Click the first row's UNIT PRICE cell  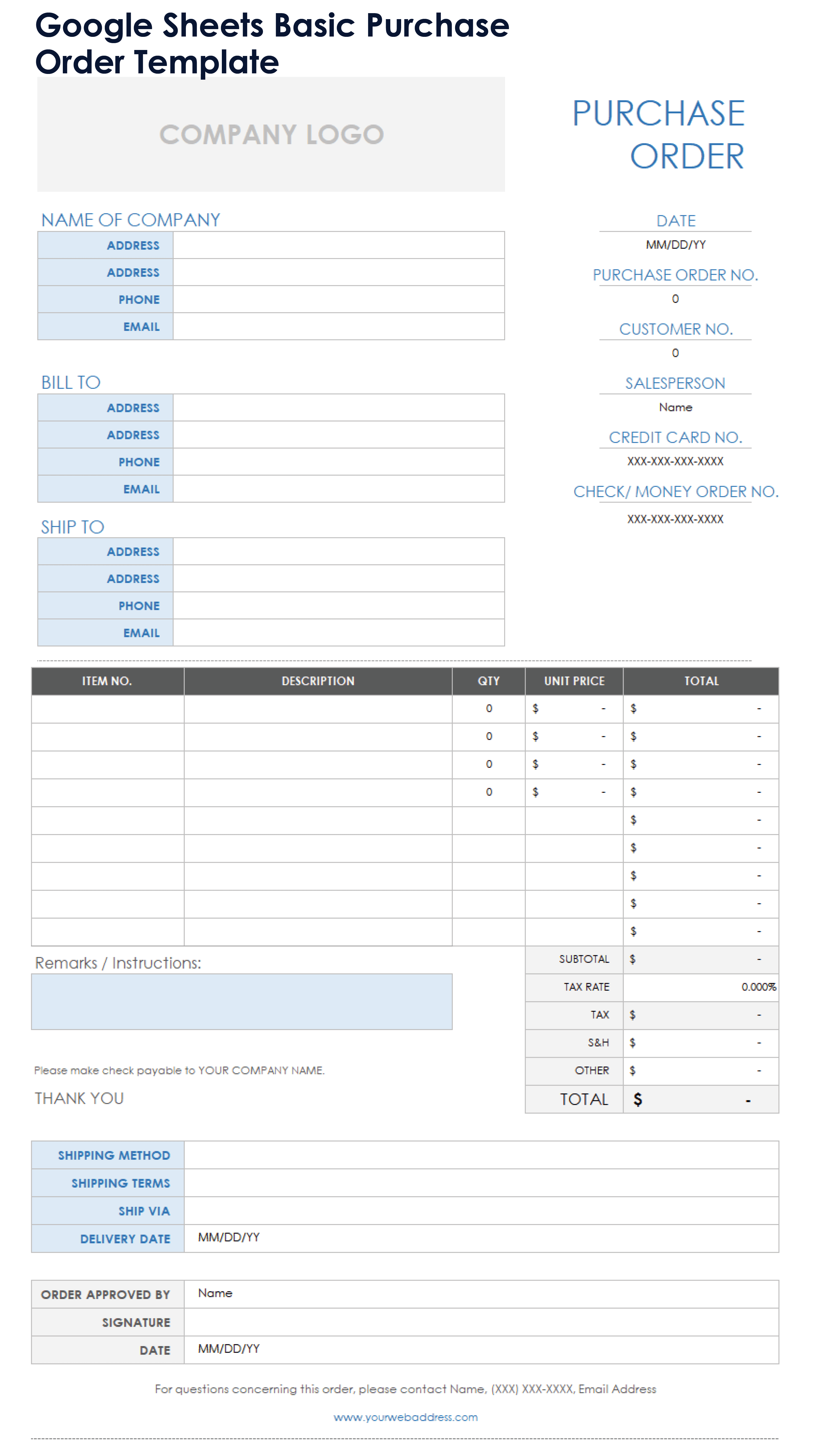574,709
